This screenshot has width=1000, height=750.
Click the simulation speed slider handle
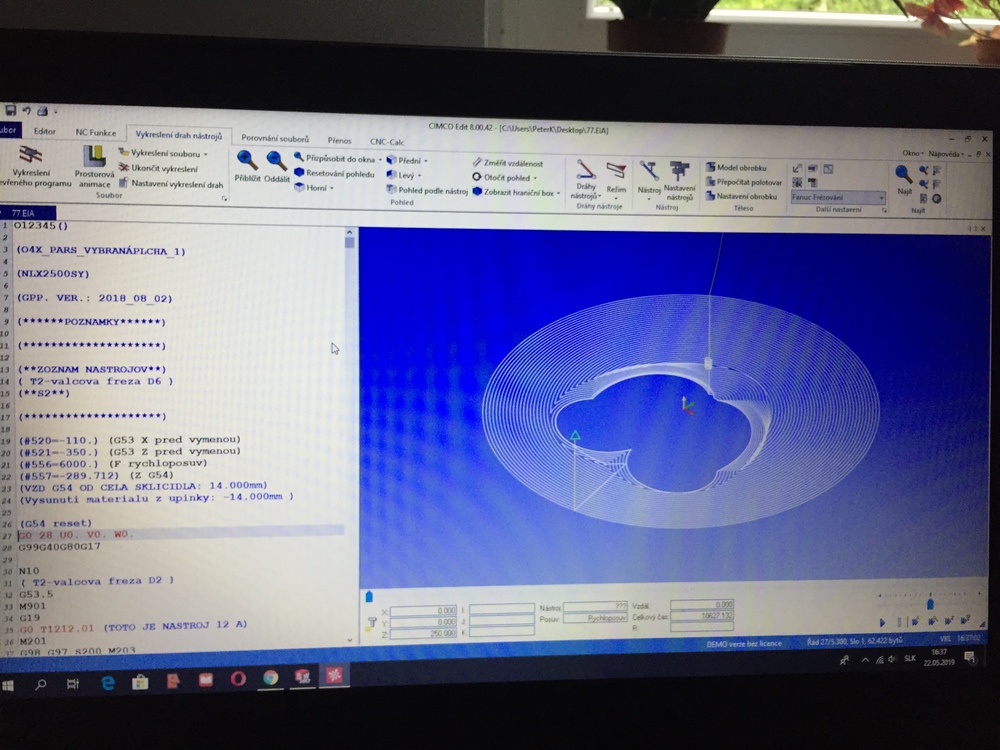coord(930,604)
